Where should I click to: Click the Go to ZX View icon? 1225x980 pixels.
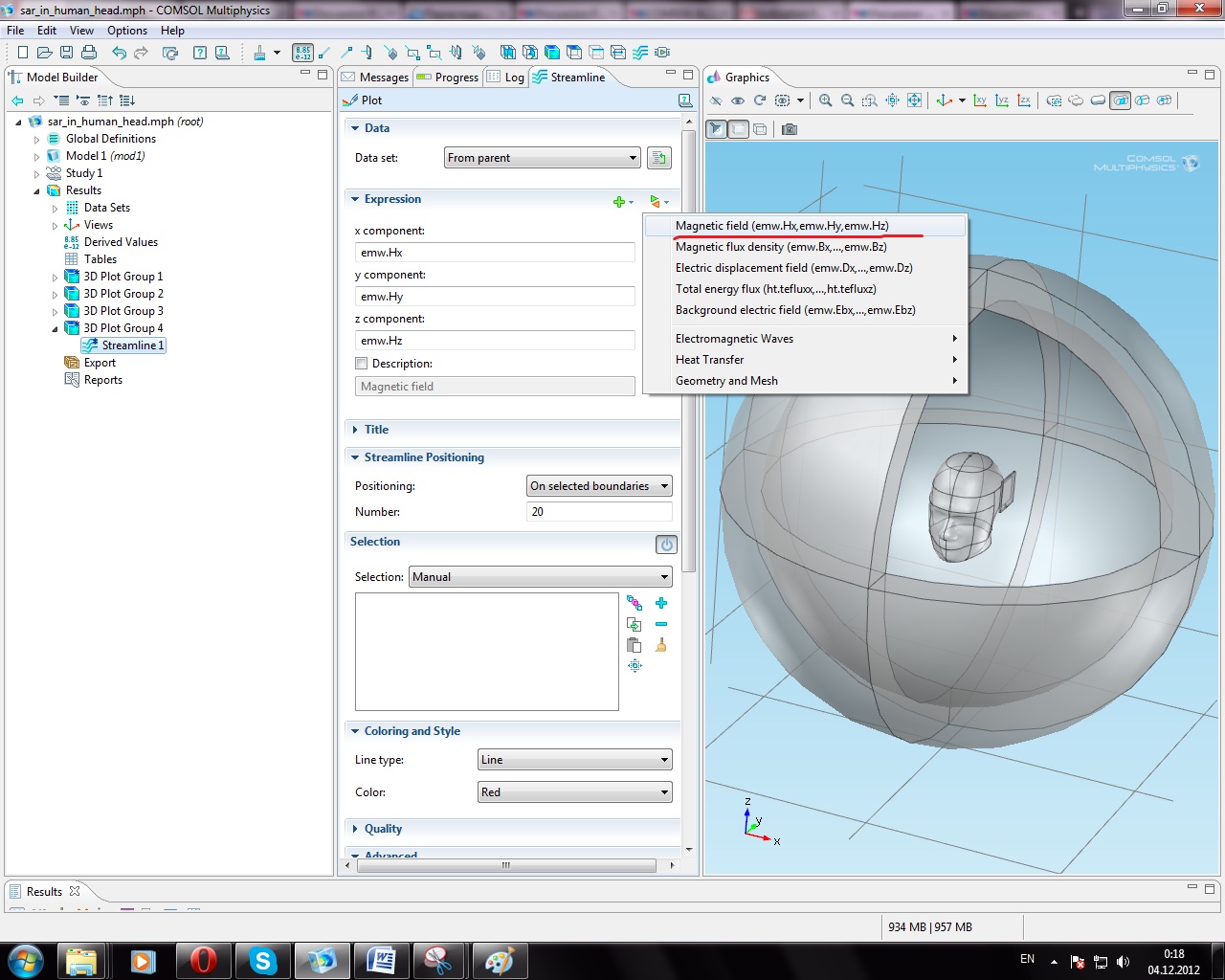[1024, 100]
